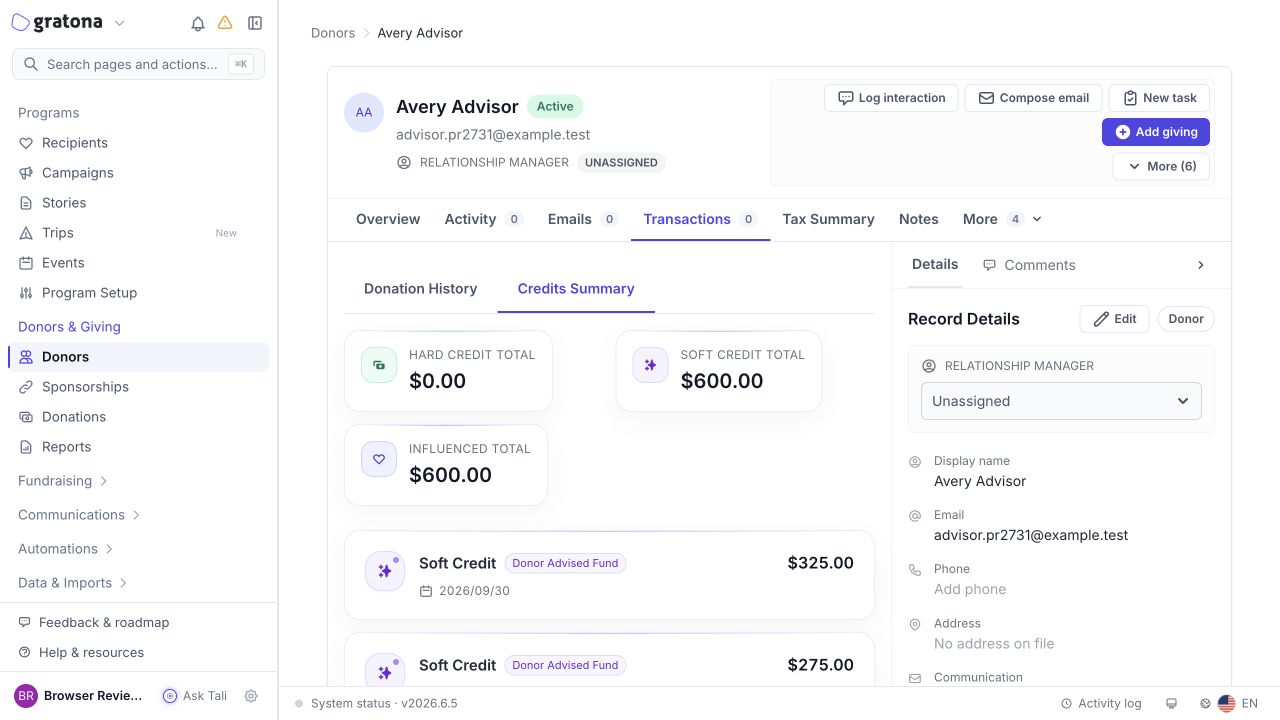Go to Stories page
Screen dimensions: 1280x720
point(138,203)
